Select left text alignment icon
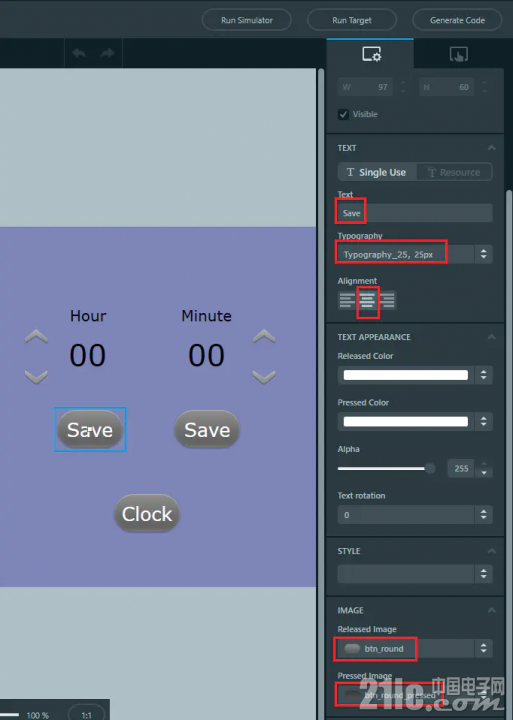The height and width of the screenshot is (720, 513). [x=347, y=300]
